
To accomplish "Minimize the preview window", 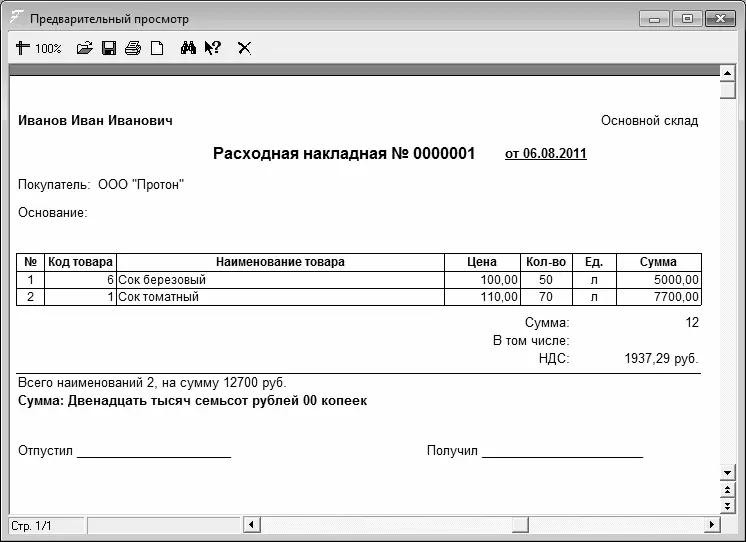I will [x=658, y=18].
